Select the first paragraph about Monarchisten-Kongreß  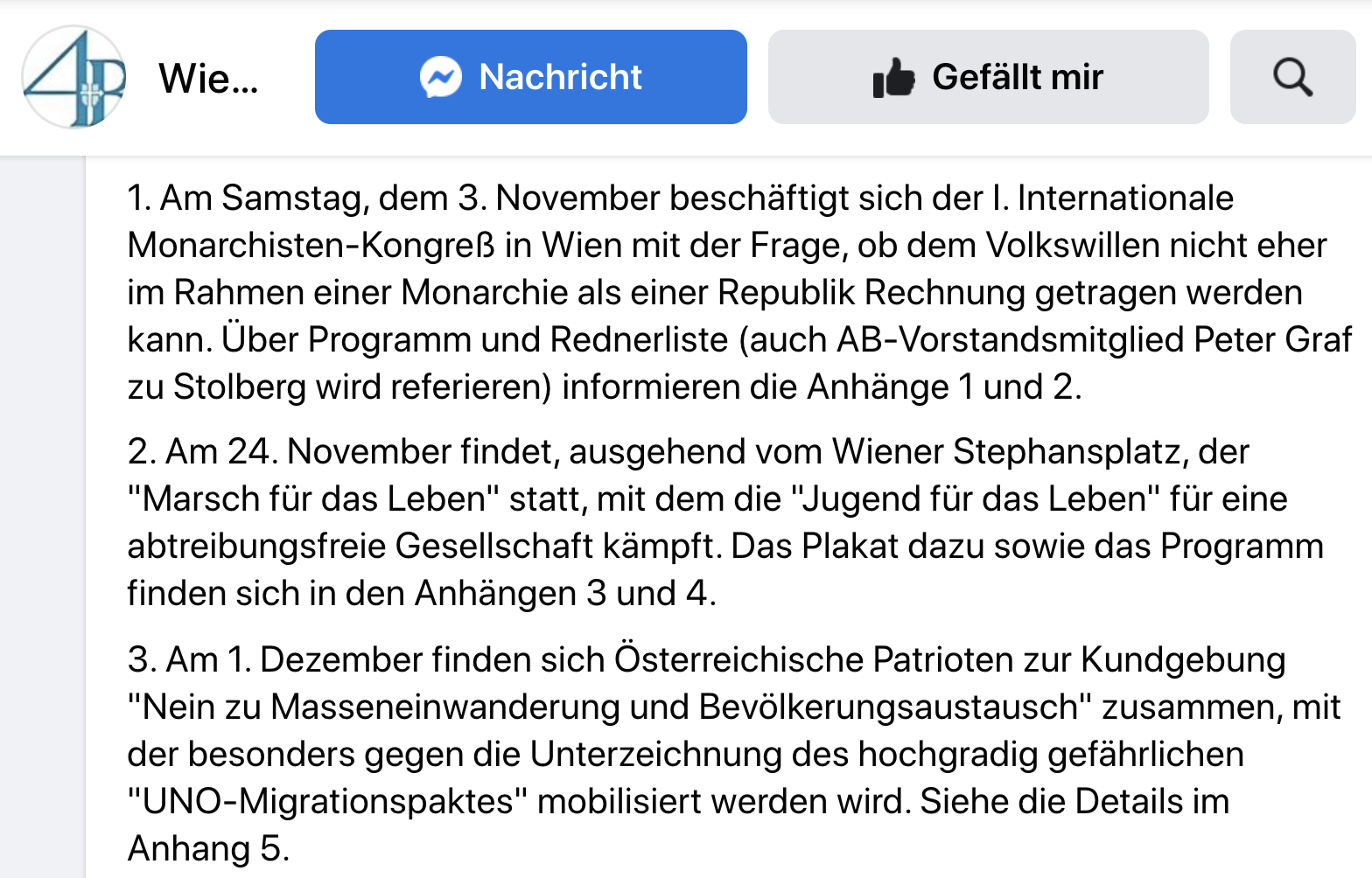[739, 292]
